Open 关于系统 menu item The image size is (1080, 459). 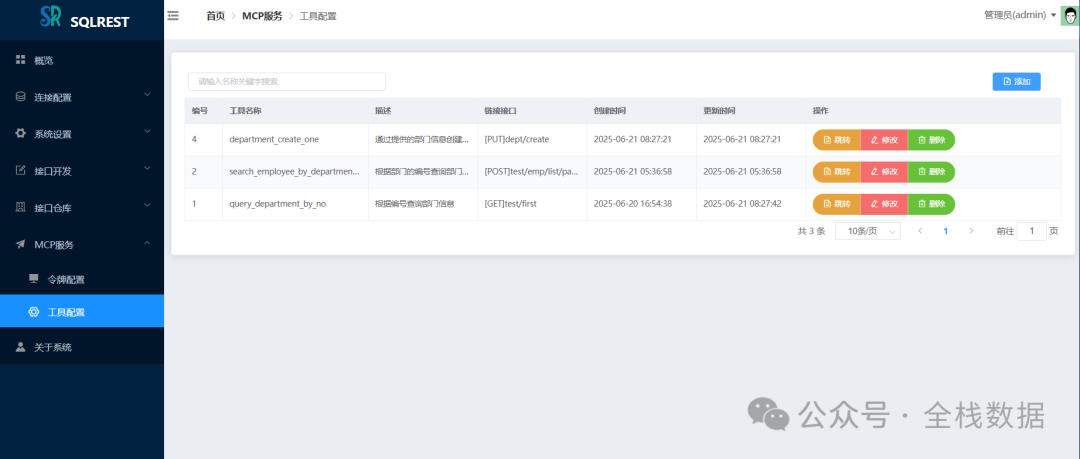[82, 347]
